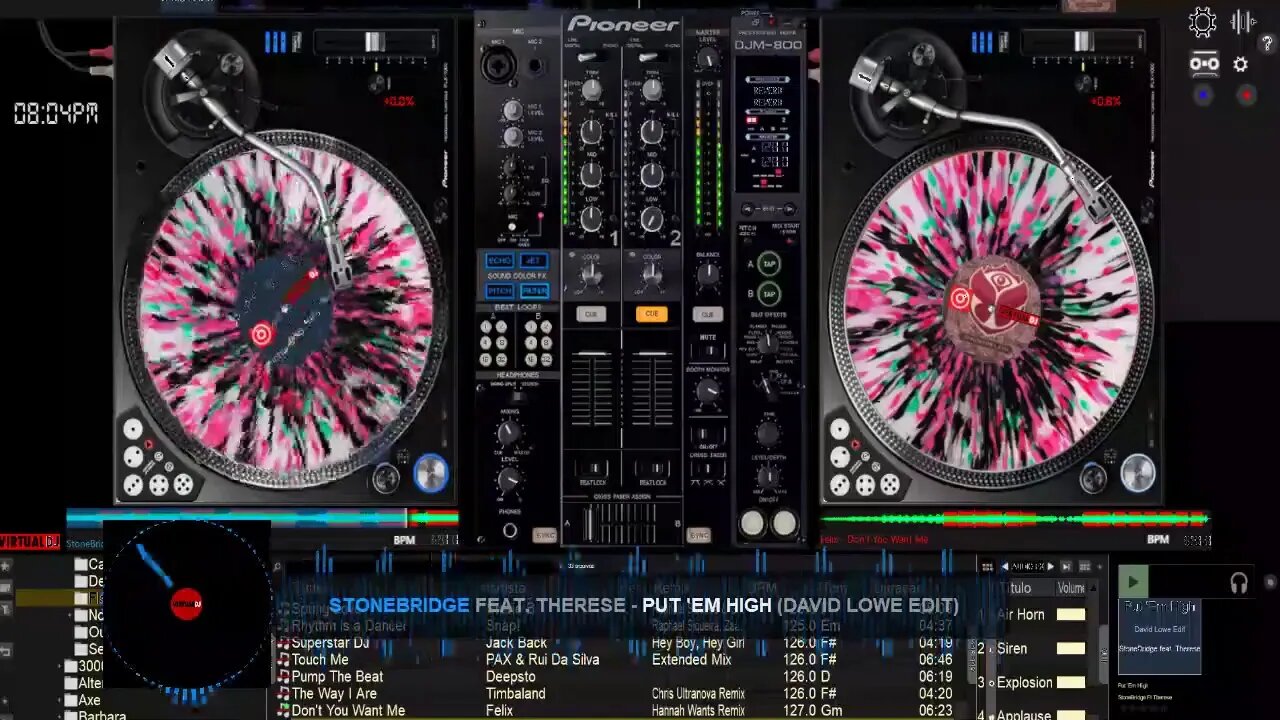Click the cassette tape recorder icon
This screenshot has height=720, width=1280.
(x=1204, y=64)
